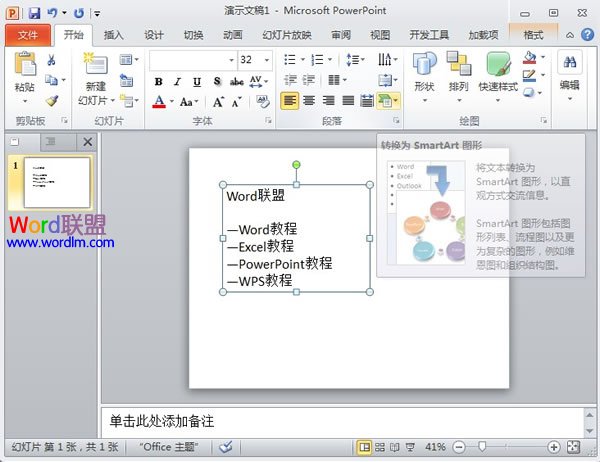Increase font size with large A icon
This screenshot has width=600, height=462.
(x=218, y=102)
